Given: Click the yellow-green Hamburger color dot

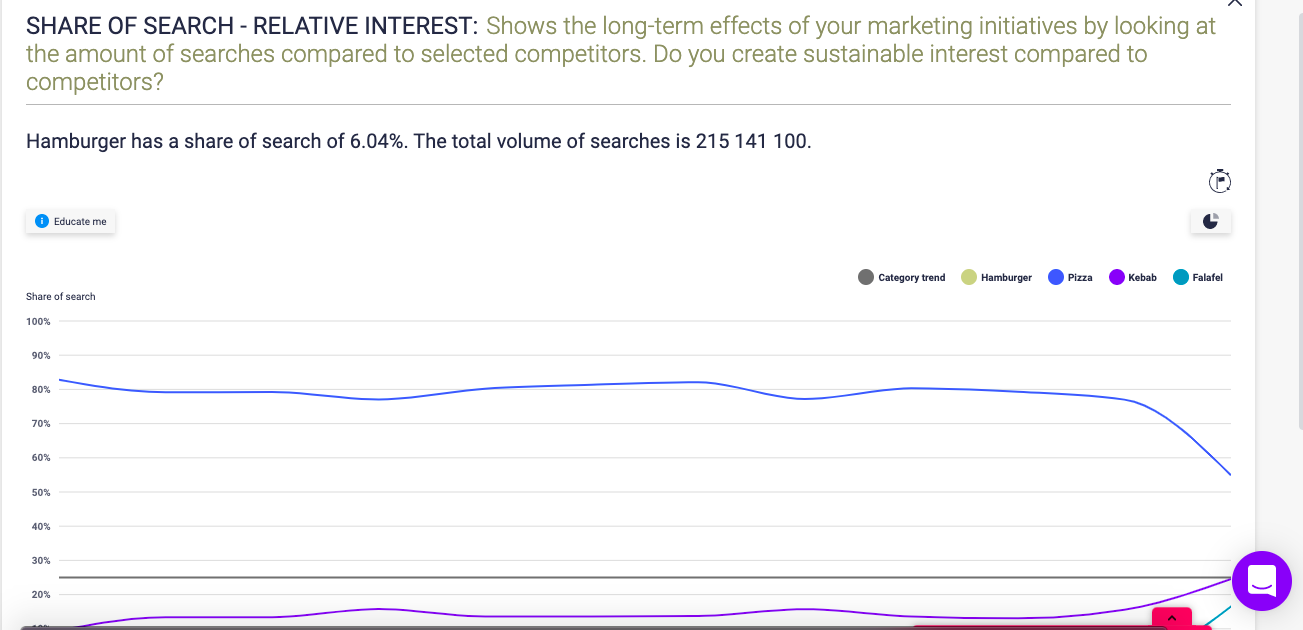Looking at the screenshot, I should point(969,277).
